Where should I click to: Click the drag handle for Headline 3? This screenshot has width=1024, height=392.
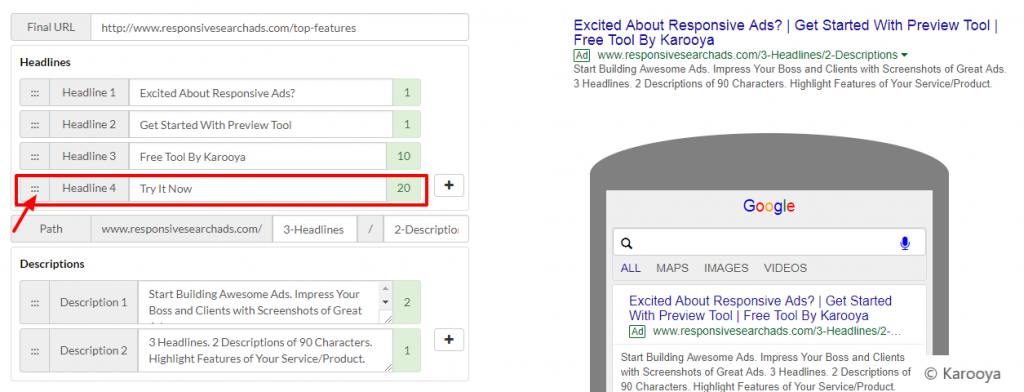coord(35,157)
